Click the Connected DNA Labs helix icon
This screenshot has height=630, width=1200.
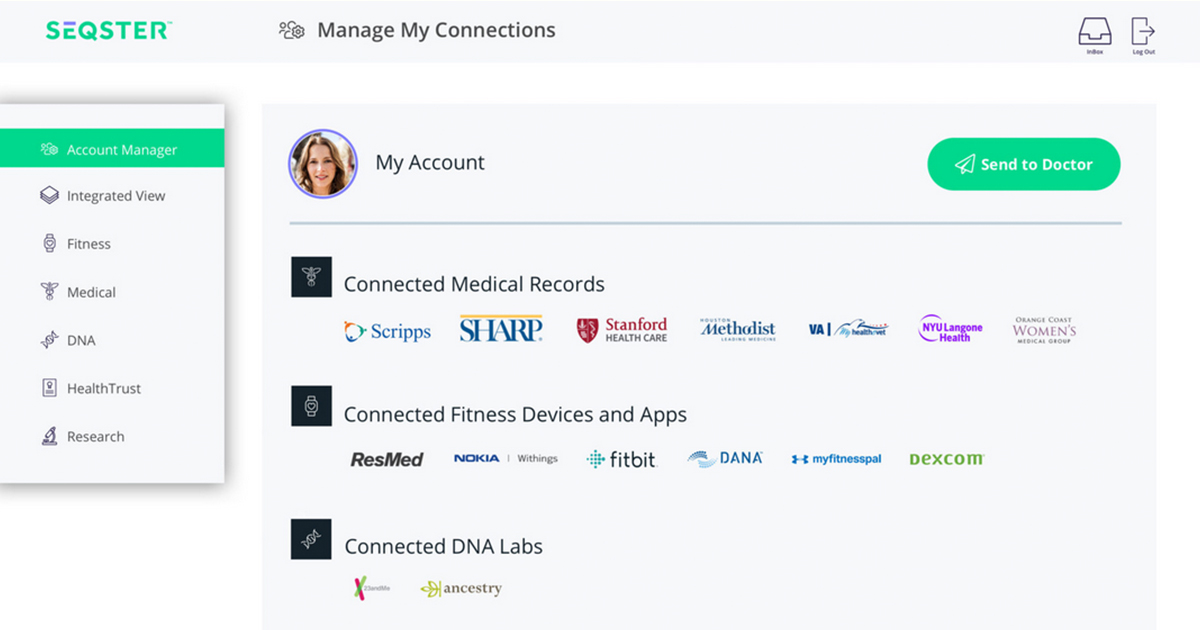(311, 538)
